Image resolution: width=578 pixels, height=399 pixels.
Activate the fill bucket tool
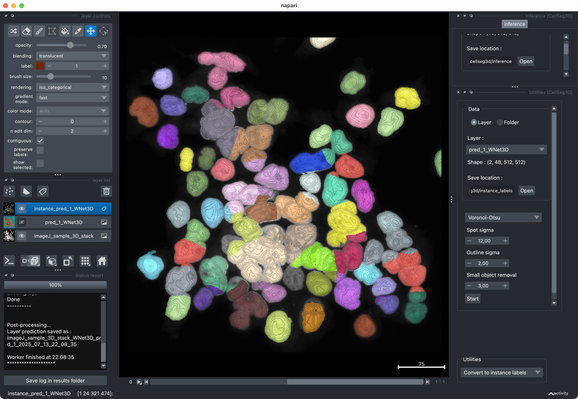pyautogui.click(x=65, y=31)
